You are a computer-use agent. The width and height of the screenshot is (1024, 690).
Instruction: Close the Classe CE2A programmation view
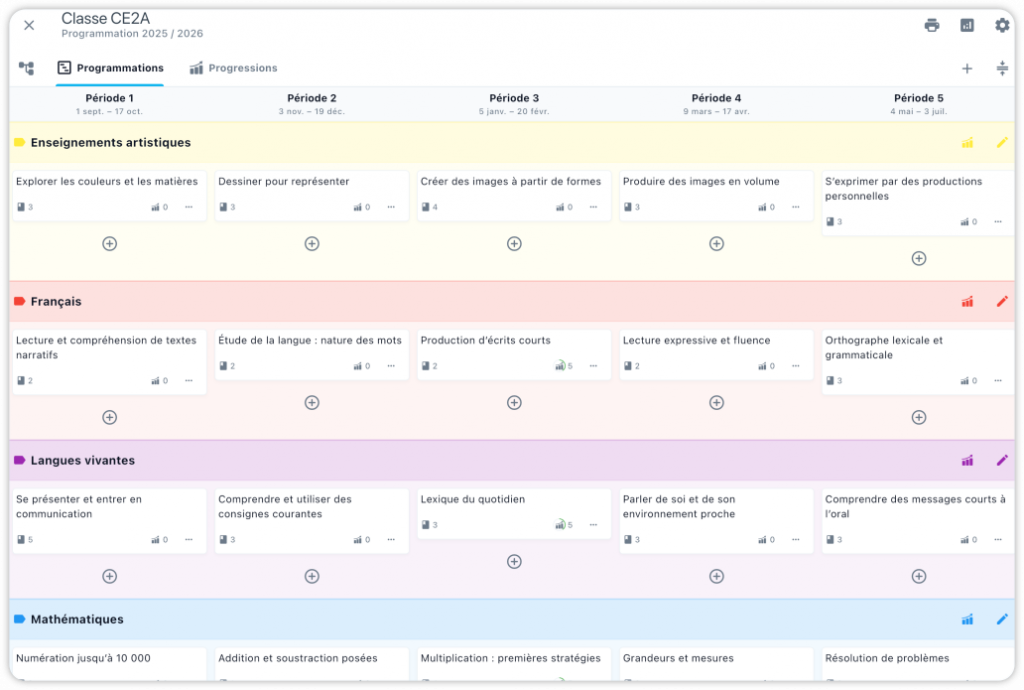click(x=29, y=25)
